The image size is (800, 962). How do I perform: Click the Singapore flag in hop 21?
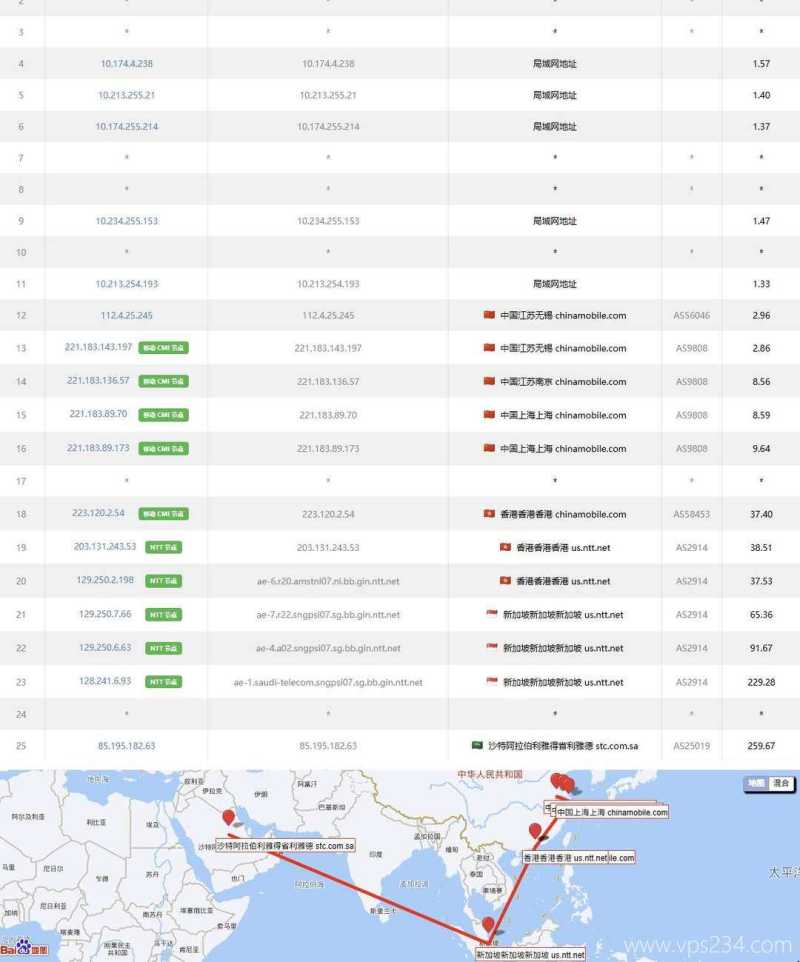point(492,614)
